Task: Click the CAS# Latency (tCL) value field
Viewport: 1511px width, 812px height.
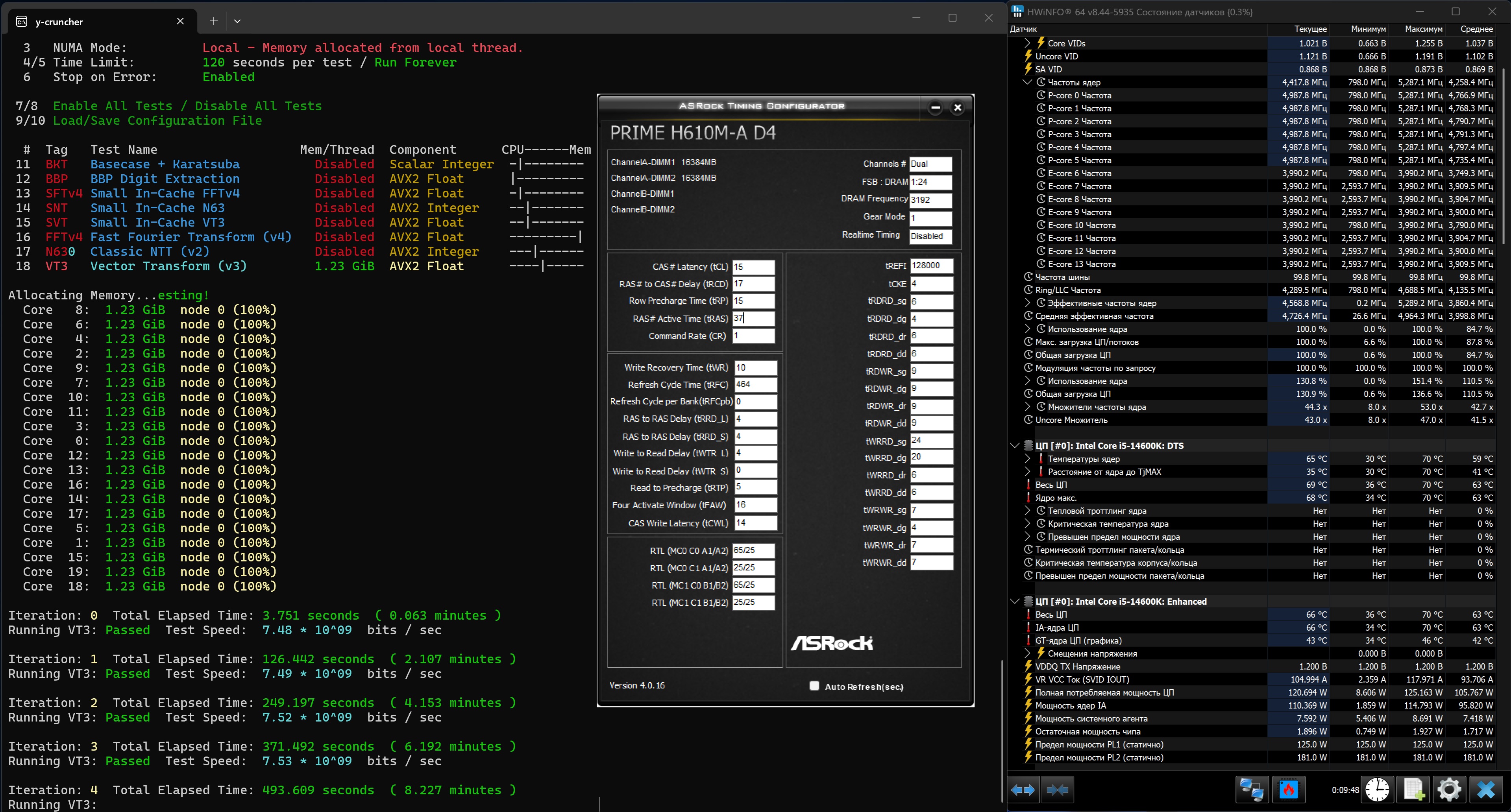Action: pyautogui.click(x=753, y=267)
